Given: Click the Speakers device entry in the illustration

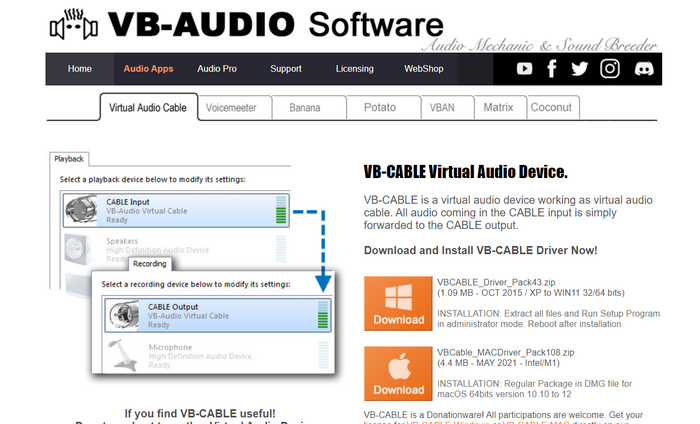Looking at the screenshot, I should click(x=176, y=249).
